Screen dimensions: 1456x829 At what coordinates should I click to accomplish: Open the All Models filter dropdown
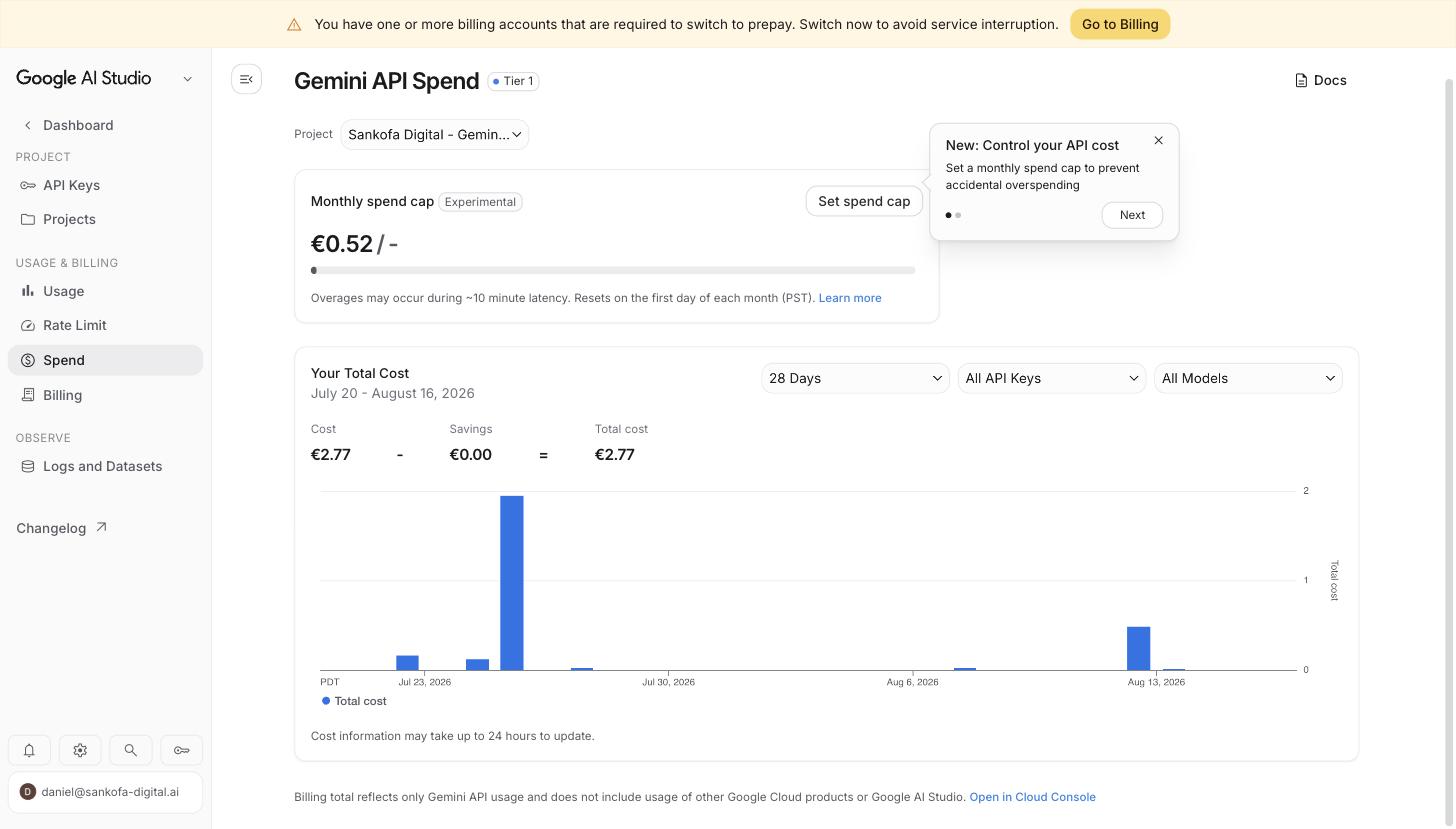[x=1248, y=378]
